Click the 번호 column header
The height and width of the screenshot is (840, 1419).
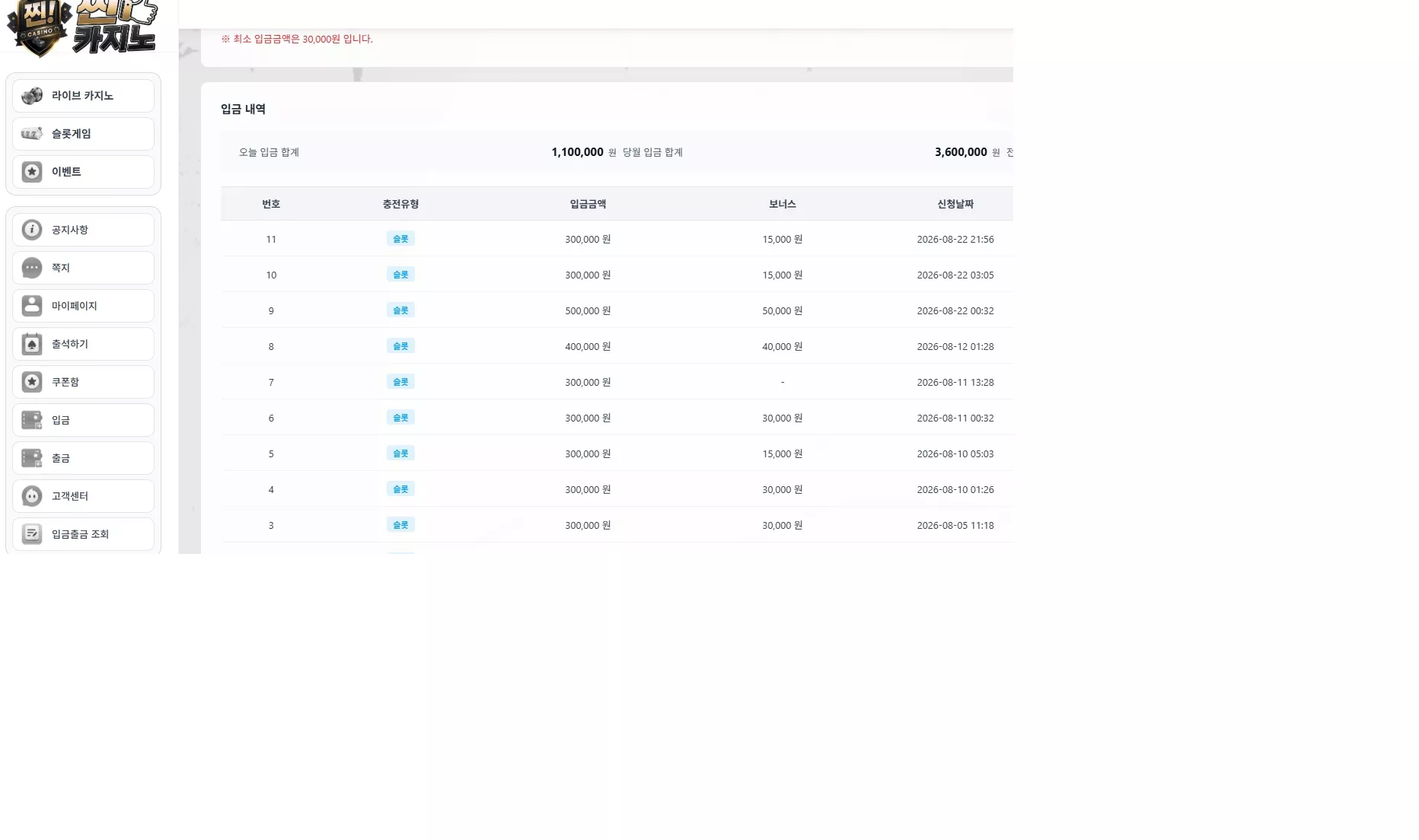pos(271,204)
